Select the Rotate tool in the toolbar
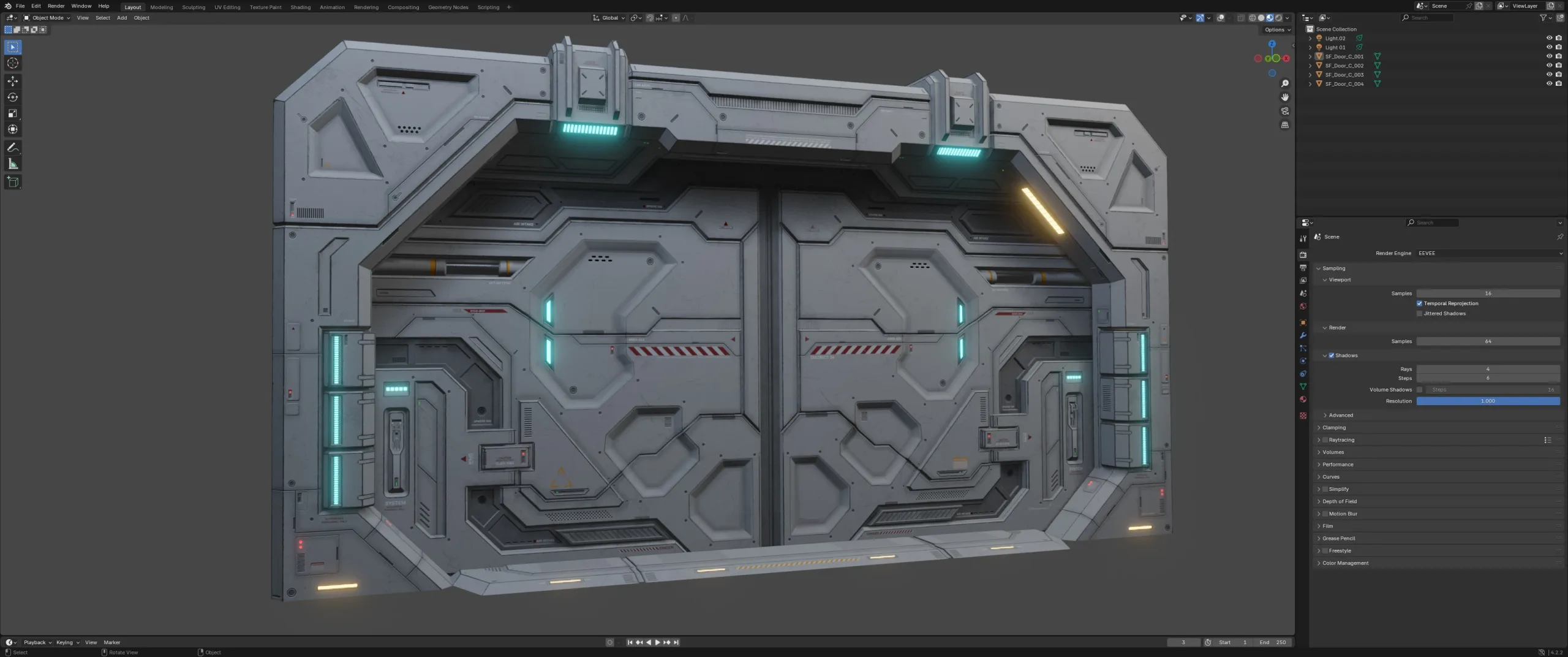Screen dimensions: 1568x657 12,97
